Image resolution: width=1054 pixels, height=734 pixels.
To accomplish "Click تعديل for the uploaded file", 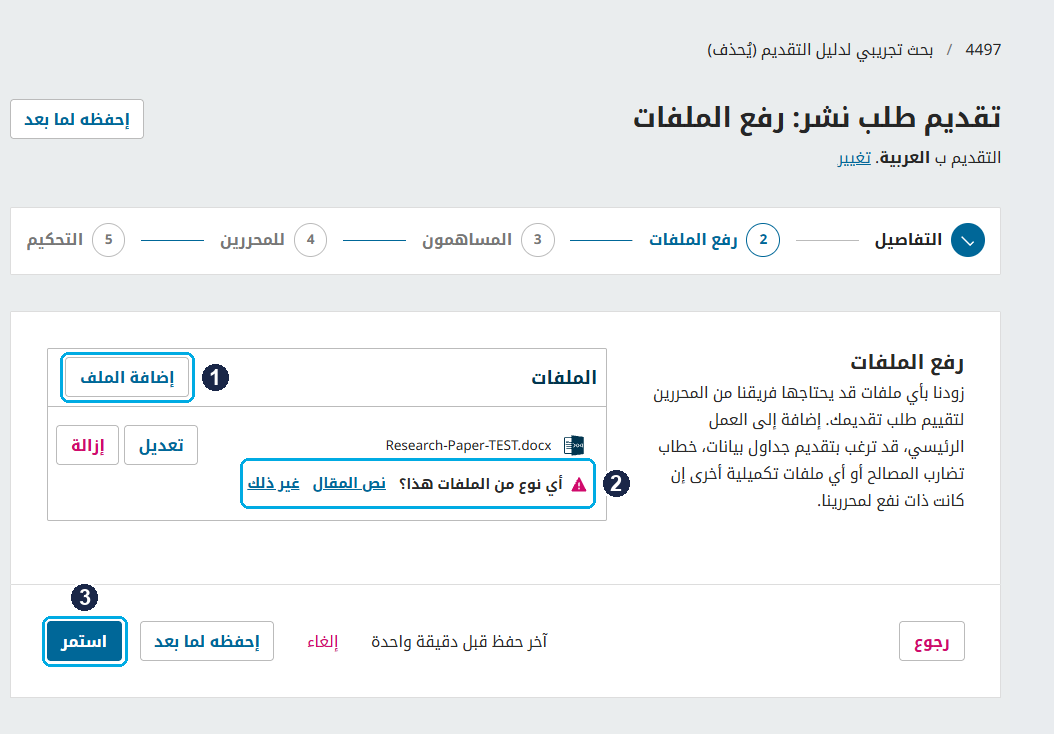I will pyautogui.click(x=161, y=445).
